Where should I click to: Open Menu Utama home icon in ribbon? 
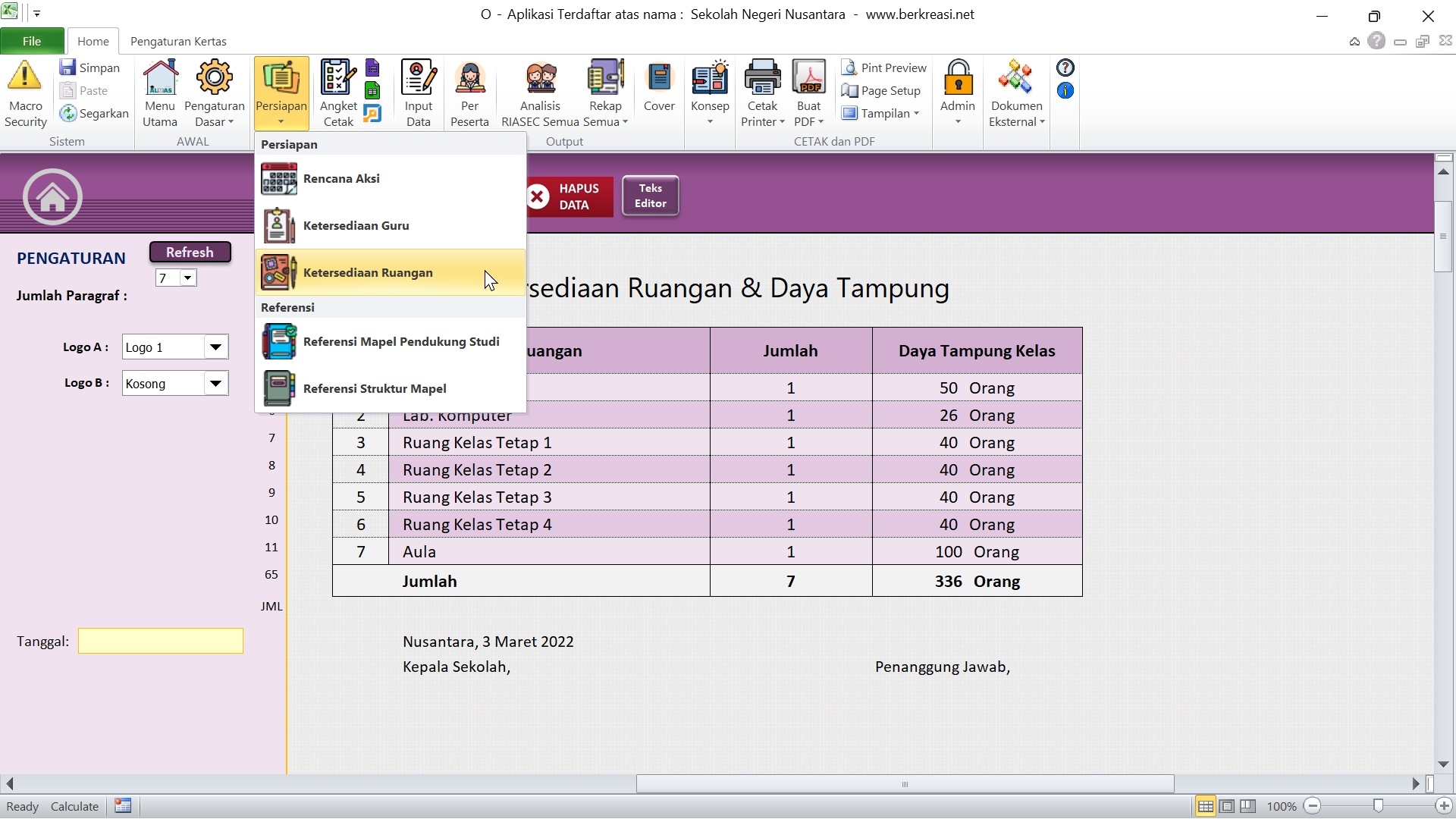point(160,77)
